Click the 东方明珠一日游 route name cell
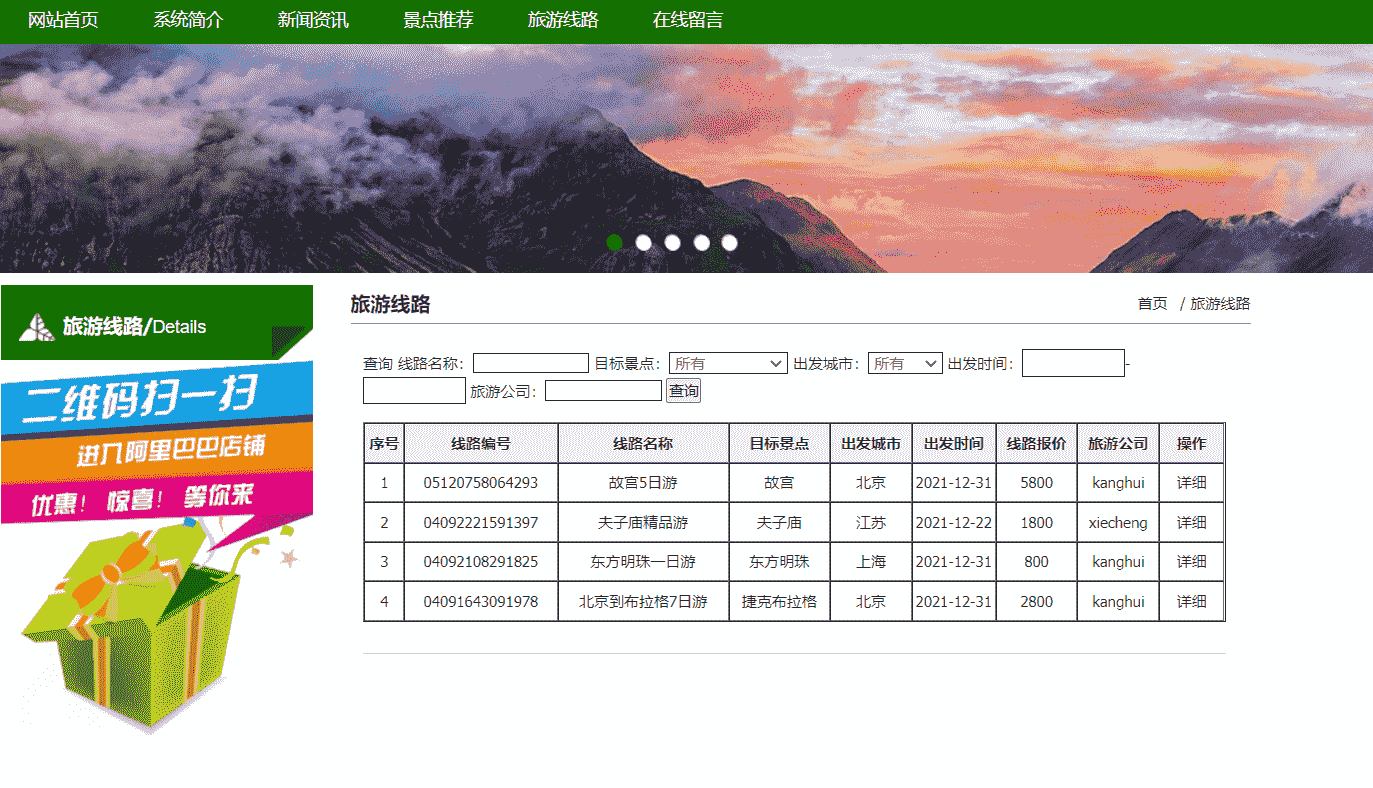 coord(643,562)
